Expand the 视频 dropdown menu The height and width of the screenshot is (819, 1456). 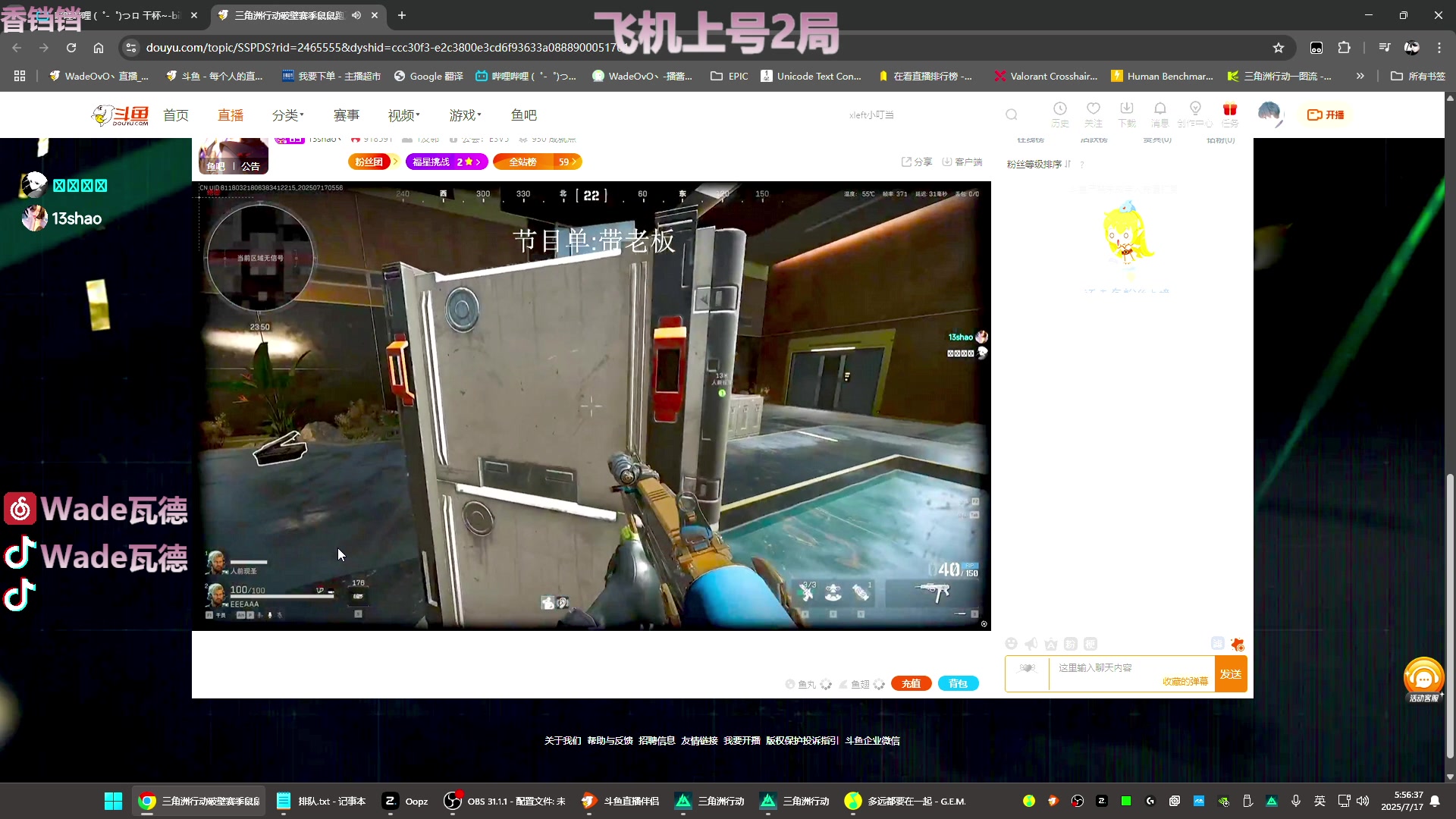[x=403, y=115]
